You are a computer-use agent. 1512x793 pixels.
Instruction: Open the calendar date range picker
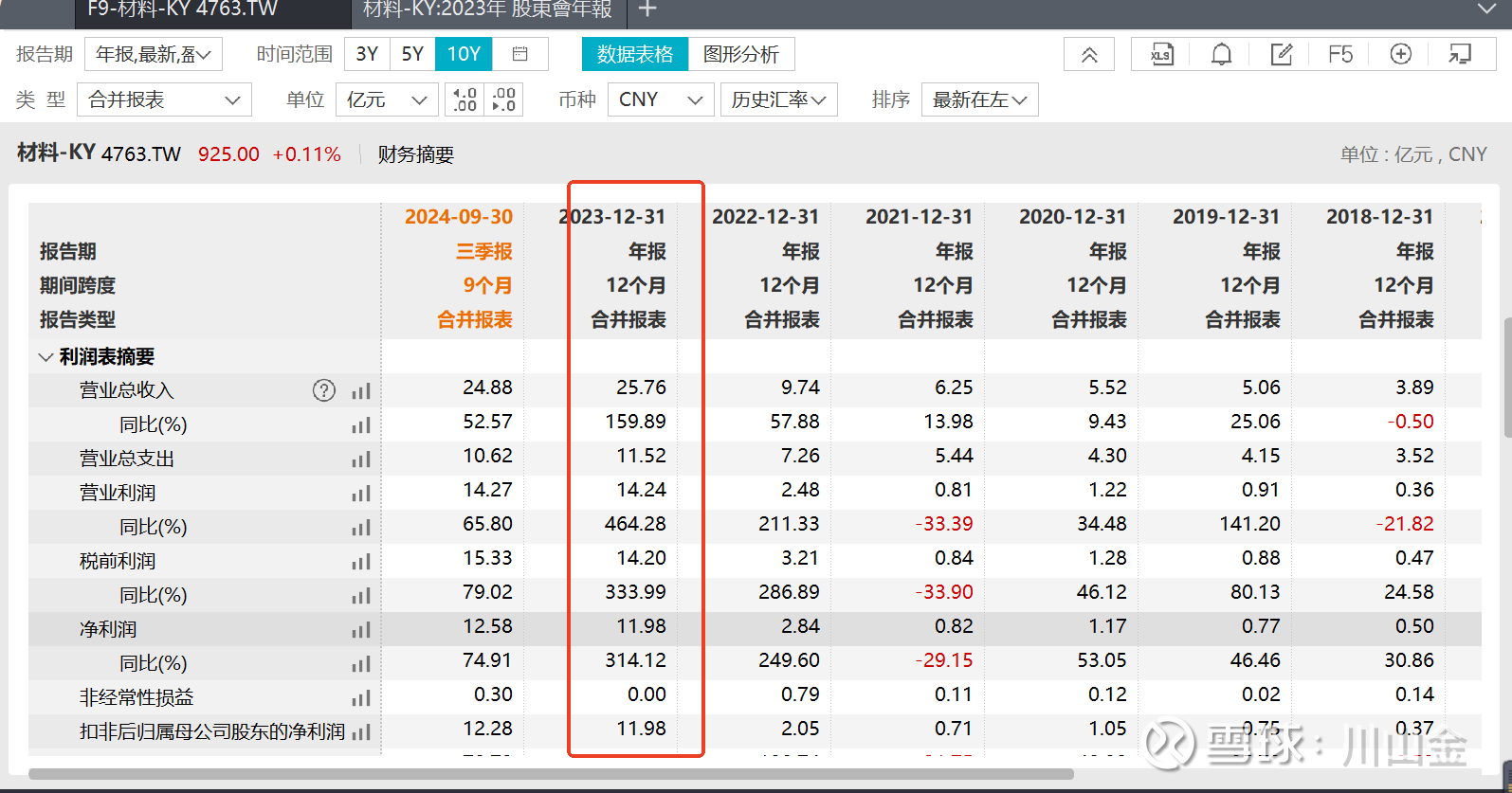pos(519,54)
